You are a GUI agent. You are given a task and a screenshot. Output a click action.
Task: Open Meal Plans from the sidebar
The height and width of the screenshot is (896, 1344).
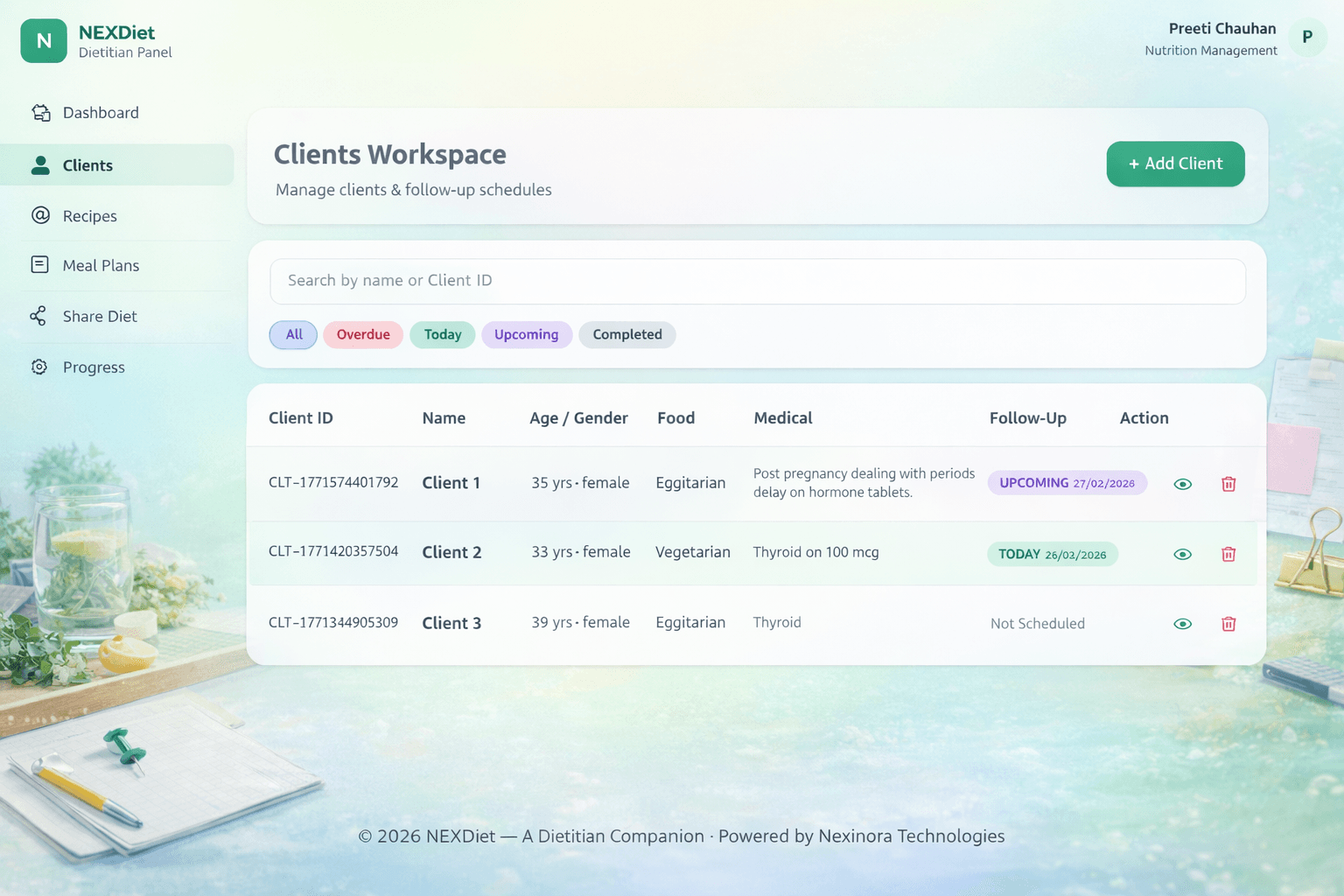101,266
